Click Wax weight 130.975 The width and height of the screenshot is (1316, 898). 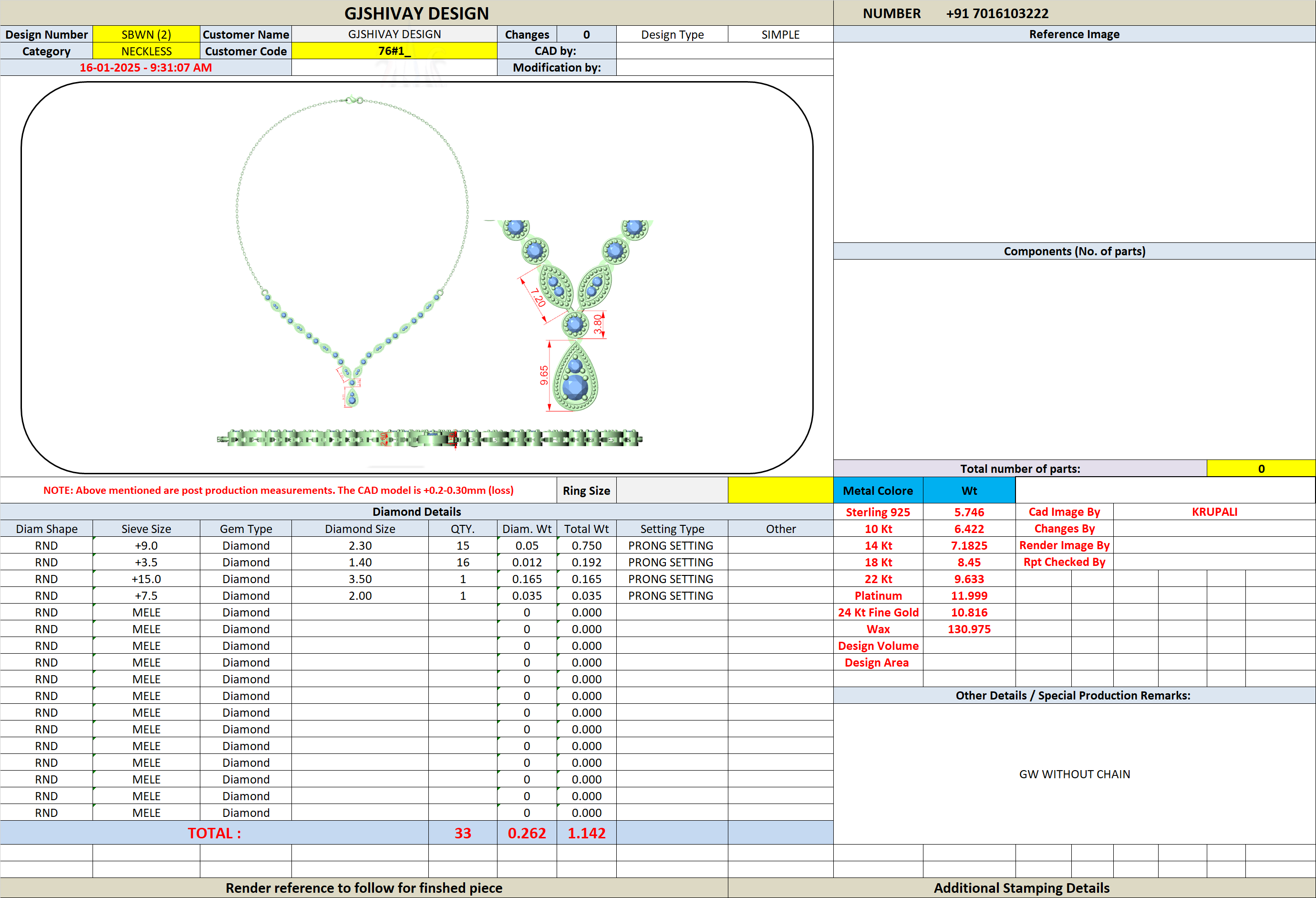click(969, 629)
